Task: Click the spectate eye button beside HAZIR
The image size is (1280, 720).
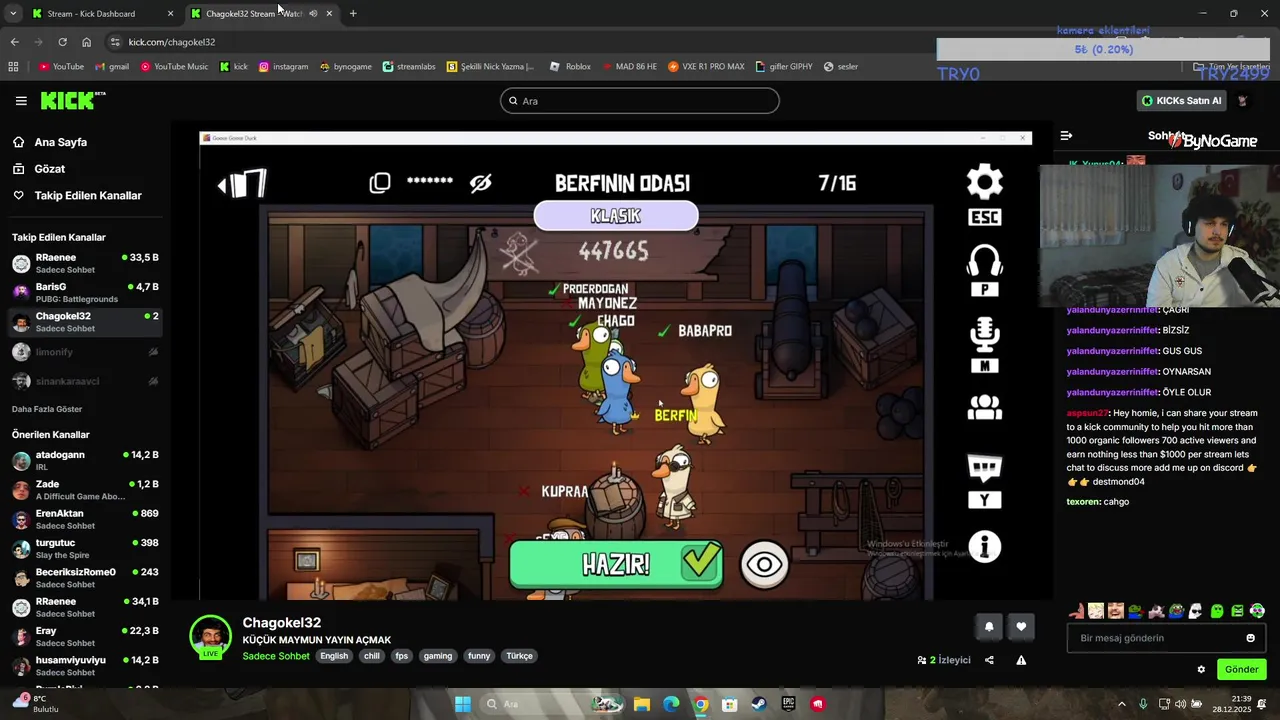Action: 764,565
